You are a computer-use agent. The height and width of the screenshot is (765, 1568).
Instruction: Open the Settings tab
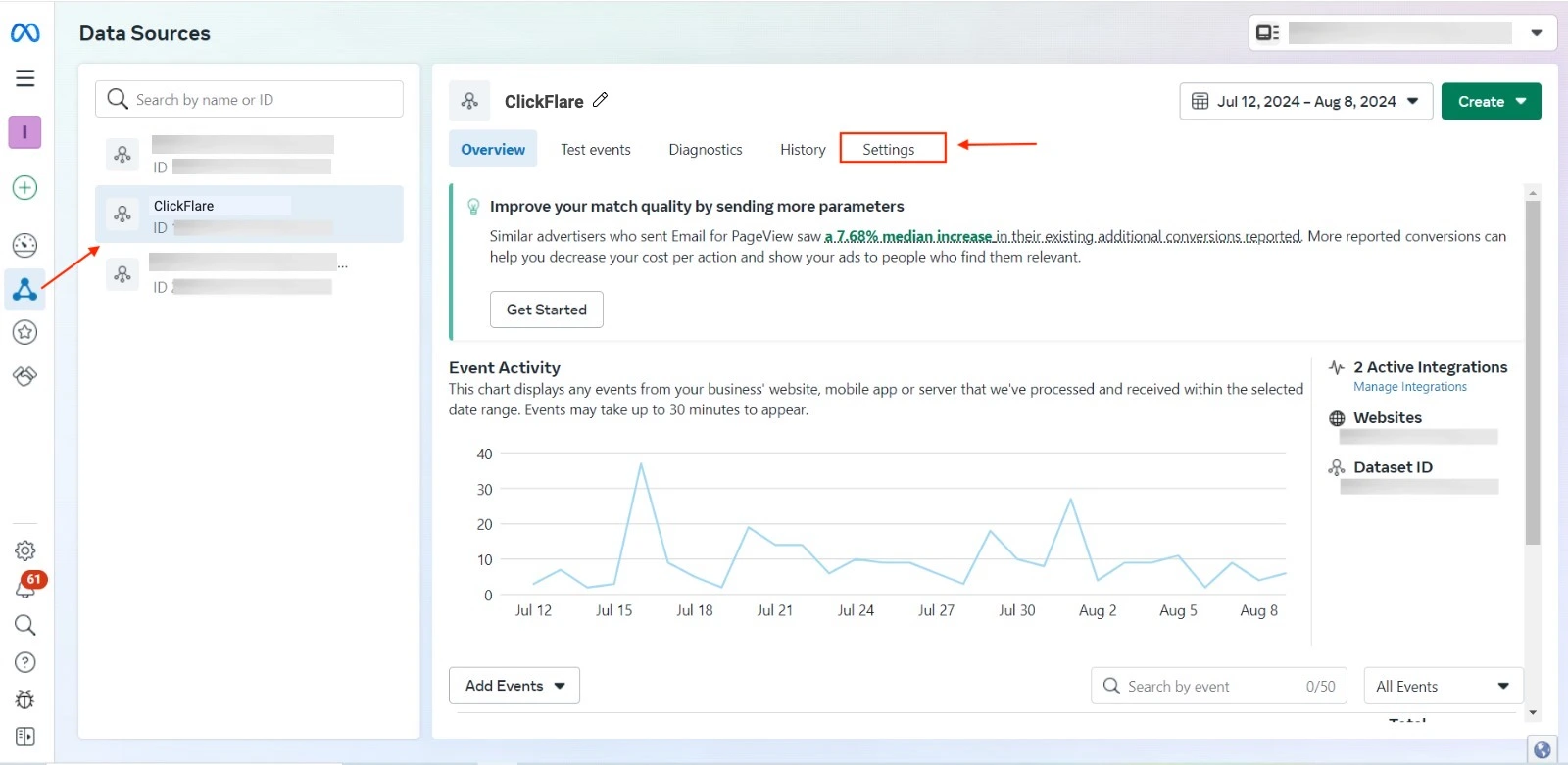coord(889,150)
